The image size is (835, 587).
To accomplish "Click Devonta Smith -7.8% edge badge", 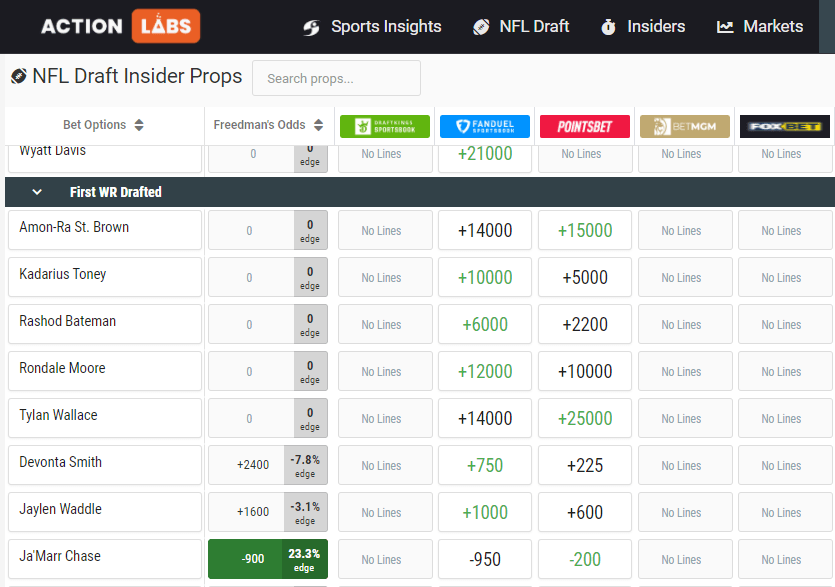I will tap(305, 466).
